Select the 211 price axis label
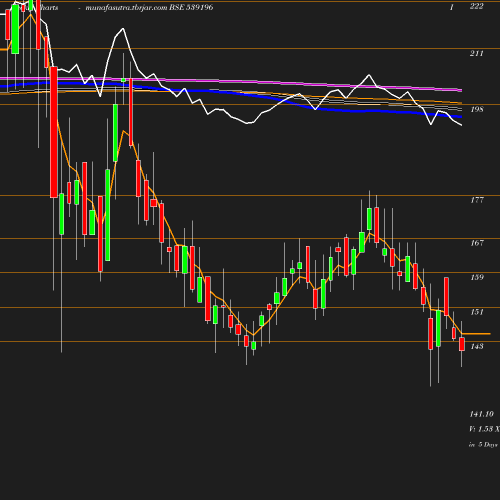Screen dimensions: 500x500 coord(476,53)
